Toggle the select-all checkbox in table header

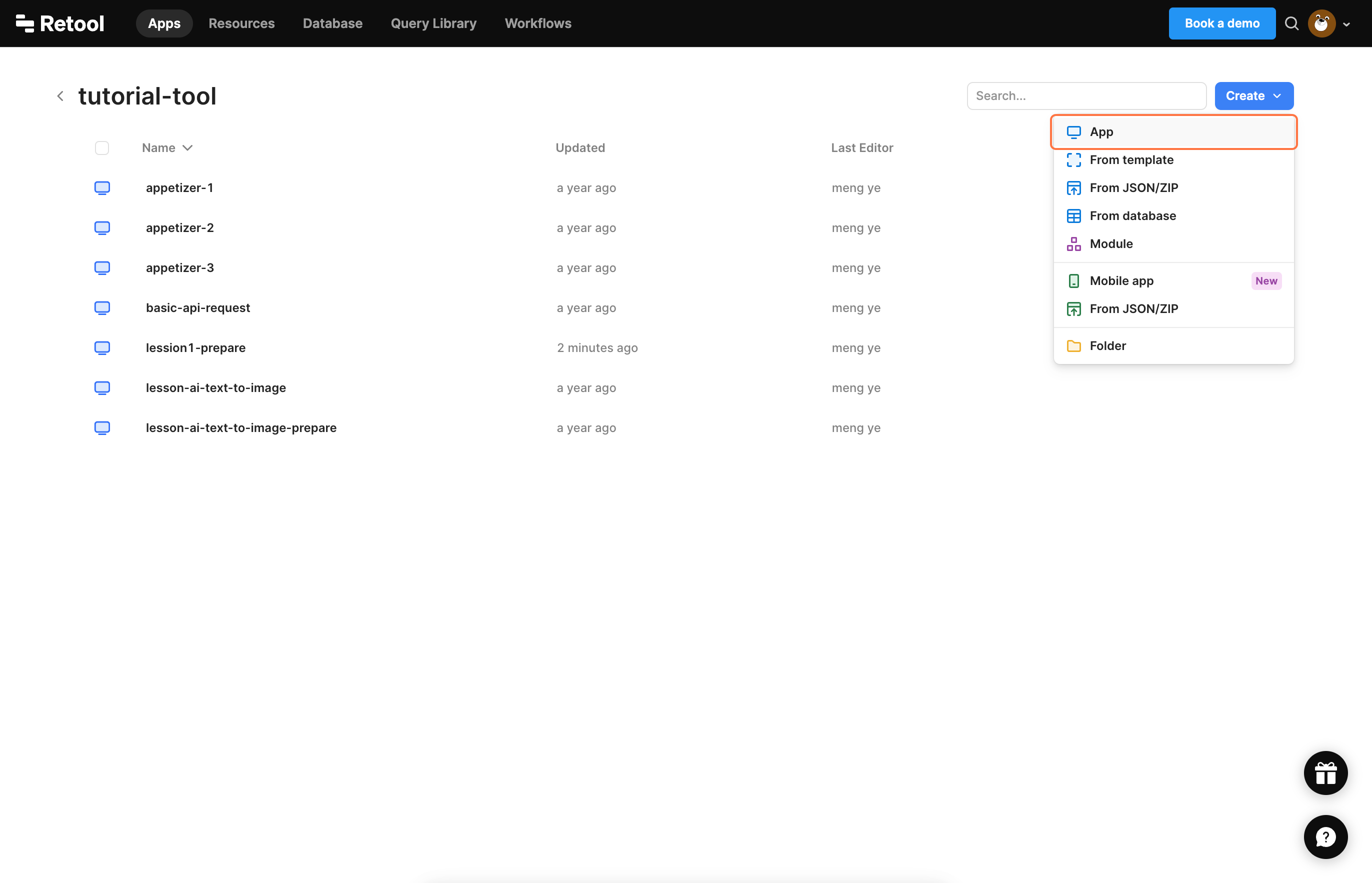click(102, 148)
